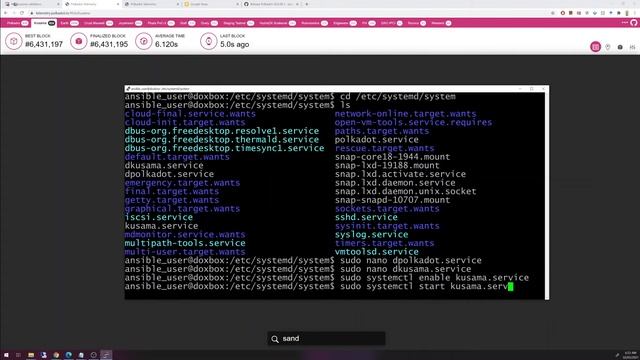Image resolution: width=640 pixels, height=360 pixels.
Task: Click the standalone 'kusama.service' listing entry
Action: click(162, 226)
